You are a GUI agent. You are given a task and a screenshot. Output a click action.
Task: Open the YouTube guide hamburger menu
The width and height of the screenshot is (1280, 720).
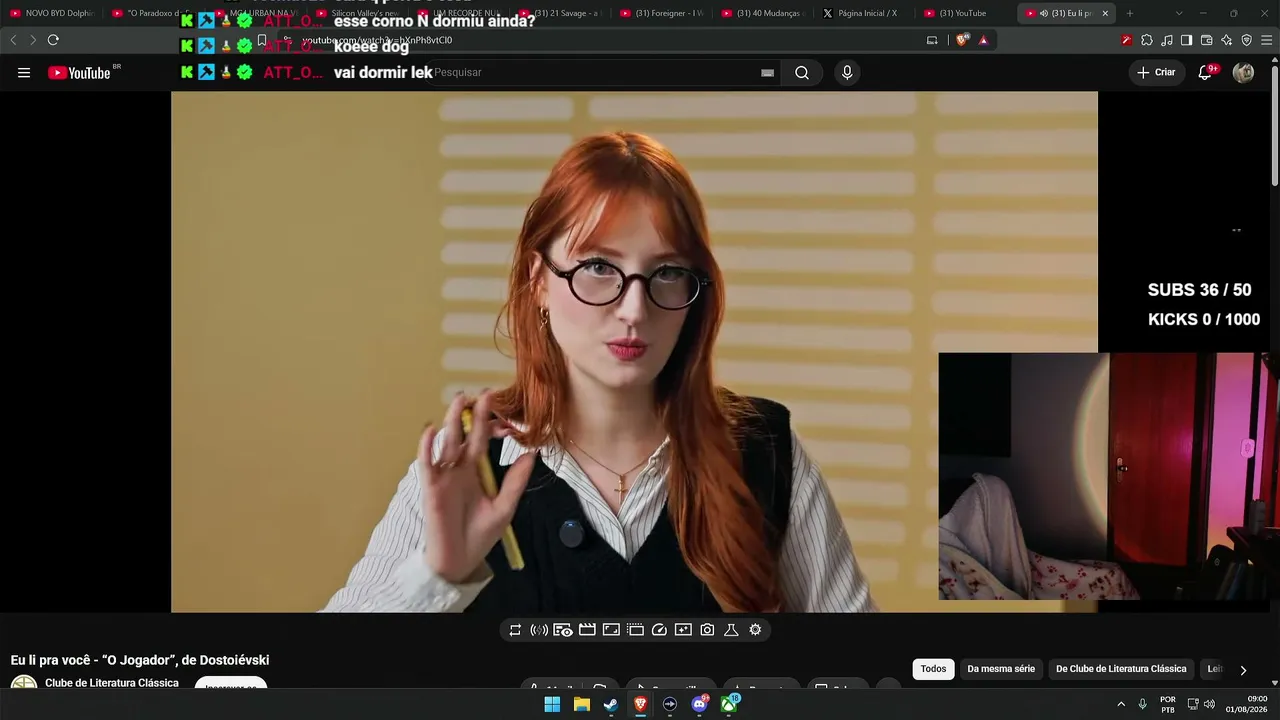coord(24,73)
